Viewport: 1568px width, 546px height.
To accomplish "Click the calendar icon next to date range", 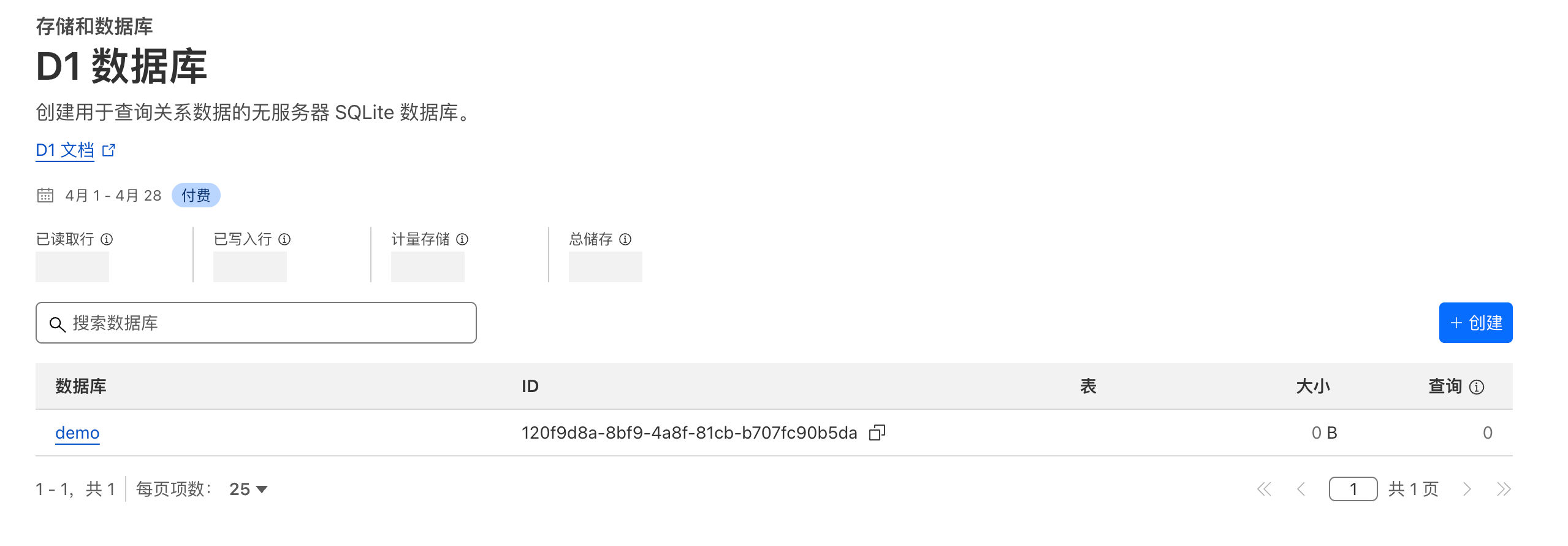I will [45, 195].
